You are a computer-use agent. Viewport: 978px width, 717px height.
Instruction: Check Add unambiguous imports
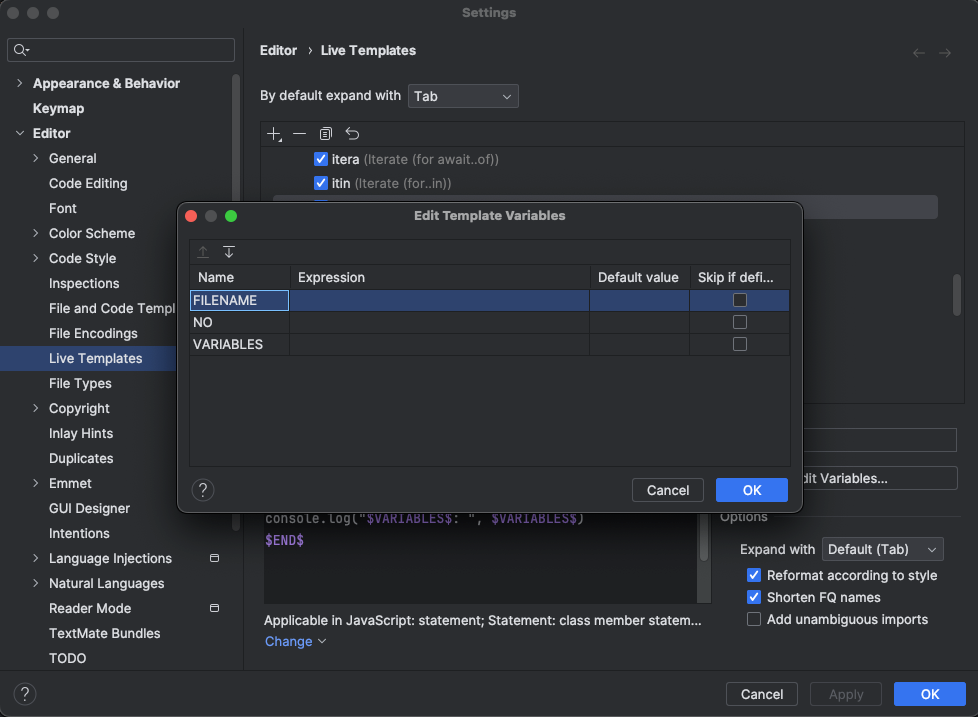coord(753,619)
